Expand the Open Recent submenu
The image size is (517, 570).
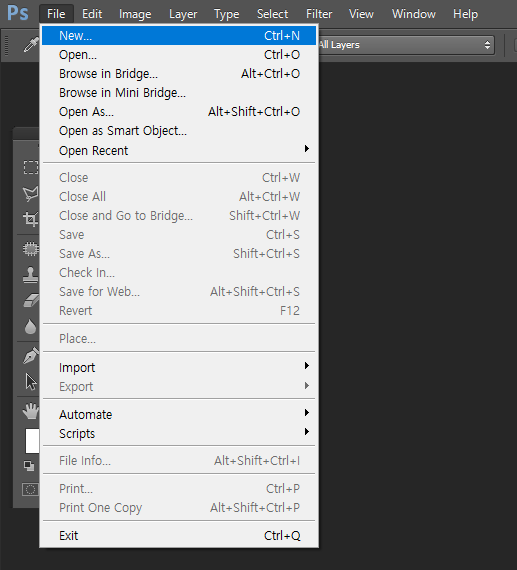click(179, 150)
